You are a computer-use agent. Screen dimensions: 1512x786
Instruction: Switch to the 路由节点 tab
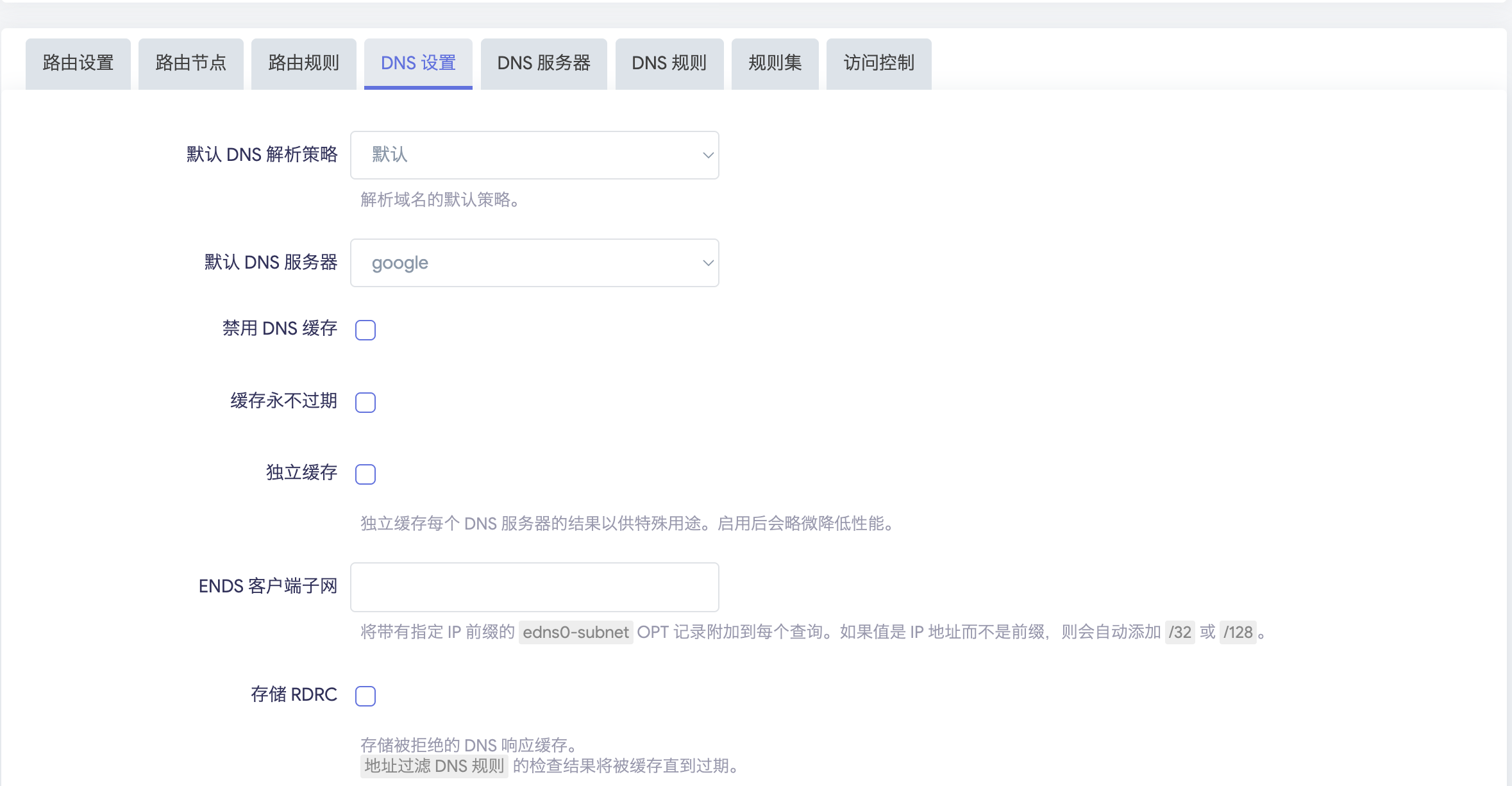click(190, 63)
